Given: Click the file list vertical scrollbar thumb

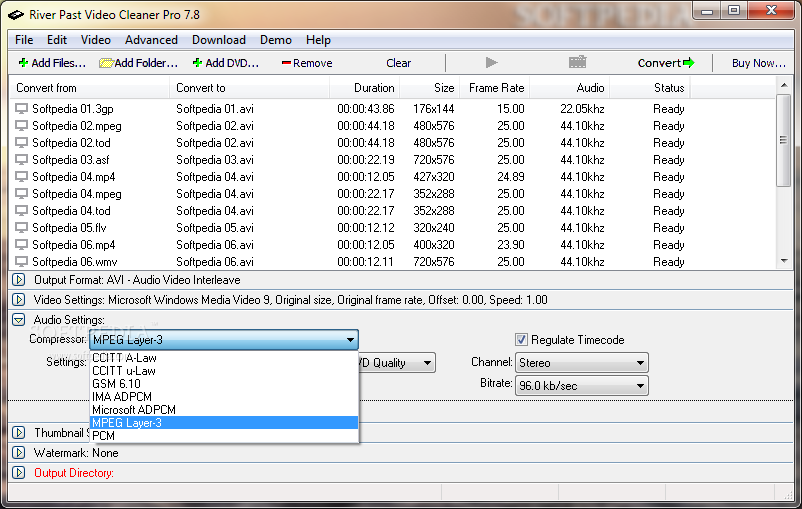Looking at the screenshot, I should [784, 140].
